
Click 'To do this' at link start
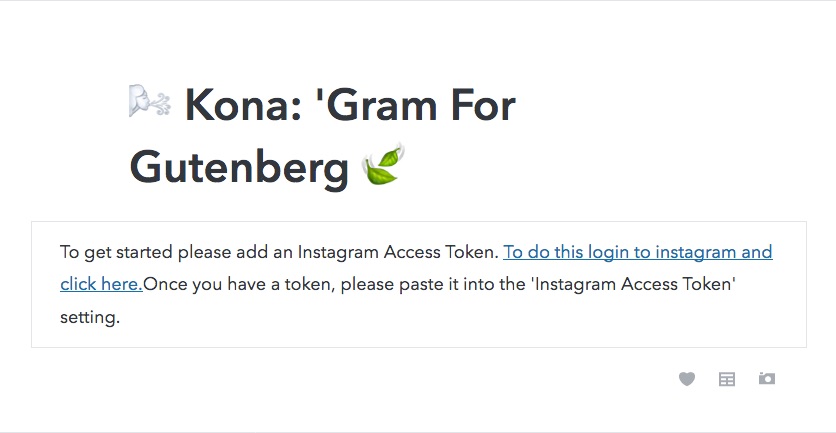(541, 252)
